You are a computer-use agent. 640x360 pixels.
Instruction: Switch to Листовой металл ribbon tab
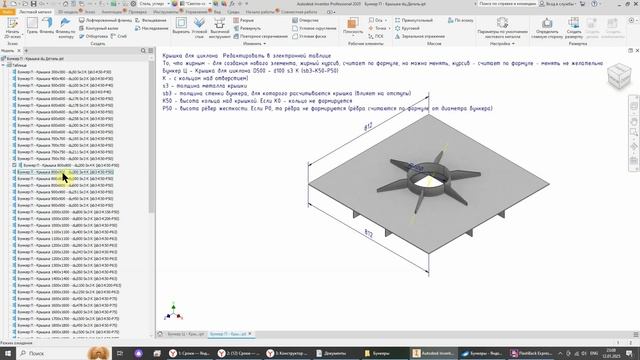[x=36, y=12]
